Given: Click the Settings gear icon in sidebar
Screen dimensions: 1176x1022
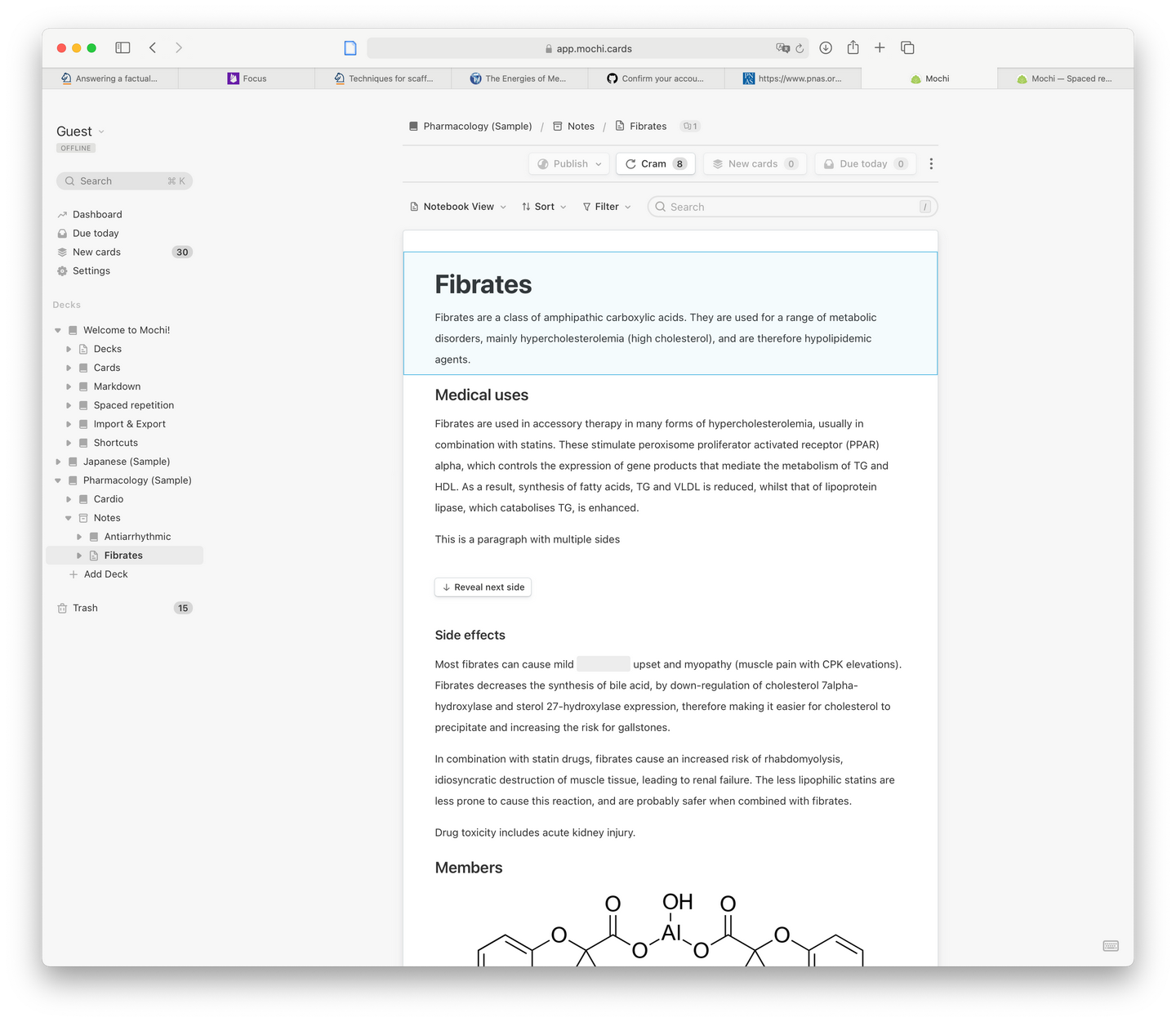Looking at the screenshot, I should 62,271.
